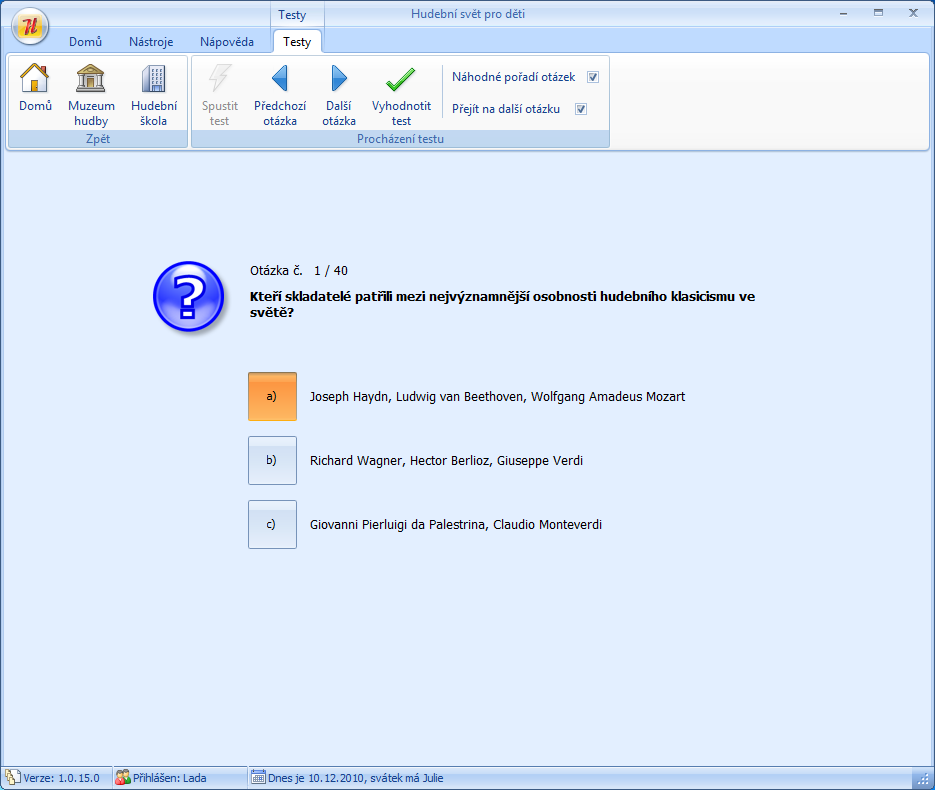This screenshot has height=790, width=935.
Task: Click the Zpět group label
Action: (98, 139)
